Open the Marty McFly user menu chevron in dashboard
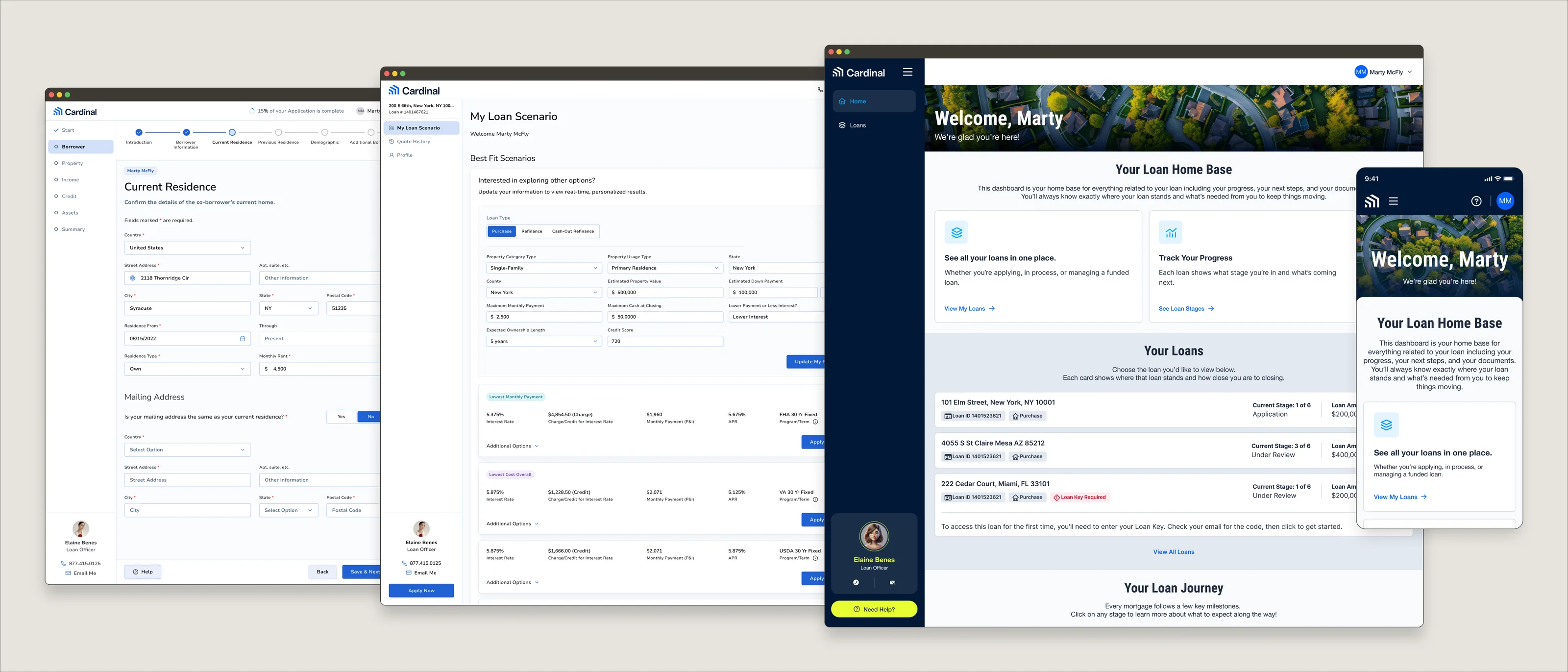 1410,72
